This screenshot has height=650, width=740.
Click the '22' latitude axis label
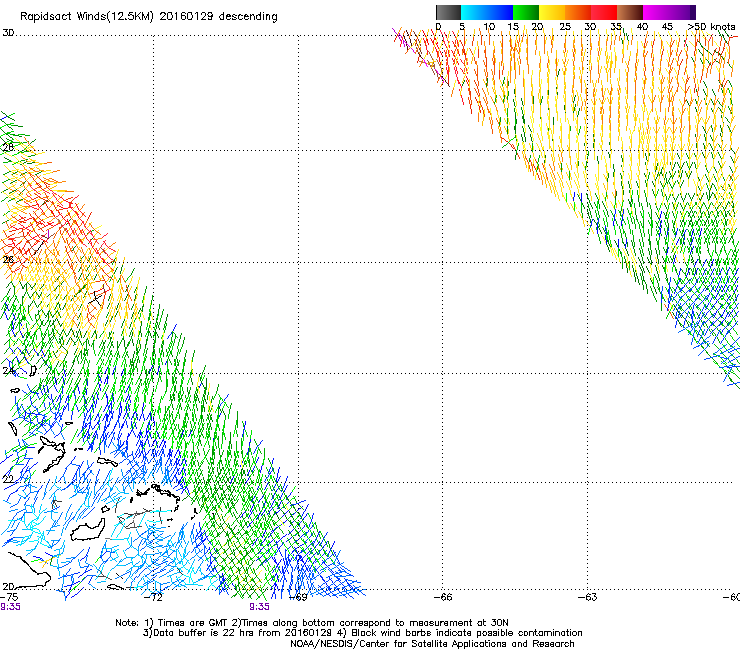[8, 479]
